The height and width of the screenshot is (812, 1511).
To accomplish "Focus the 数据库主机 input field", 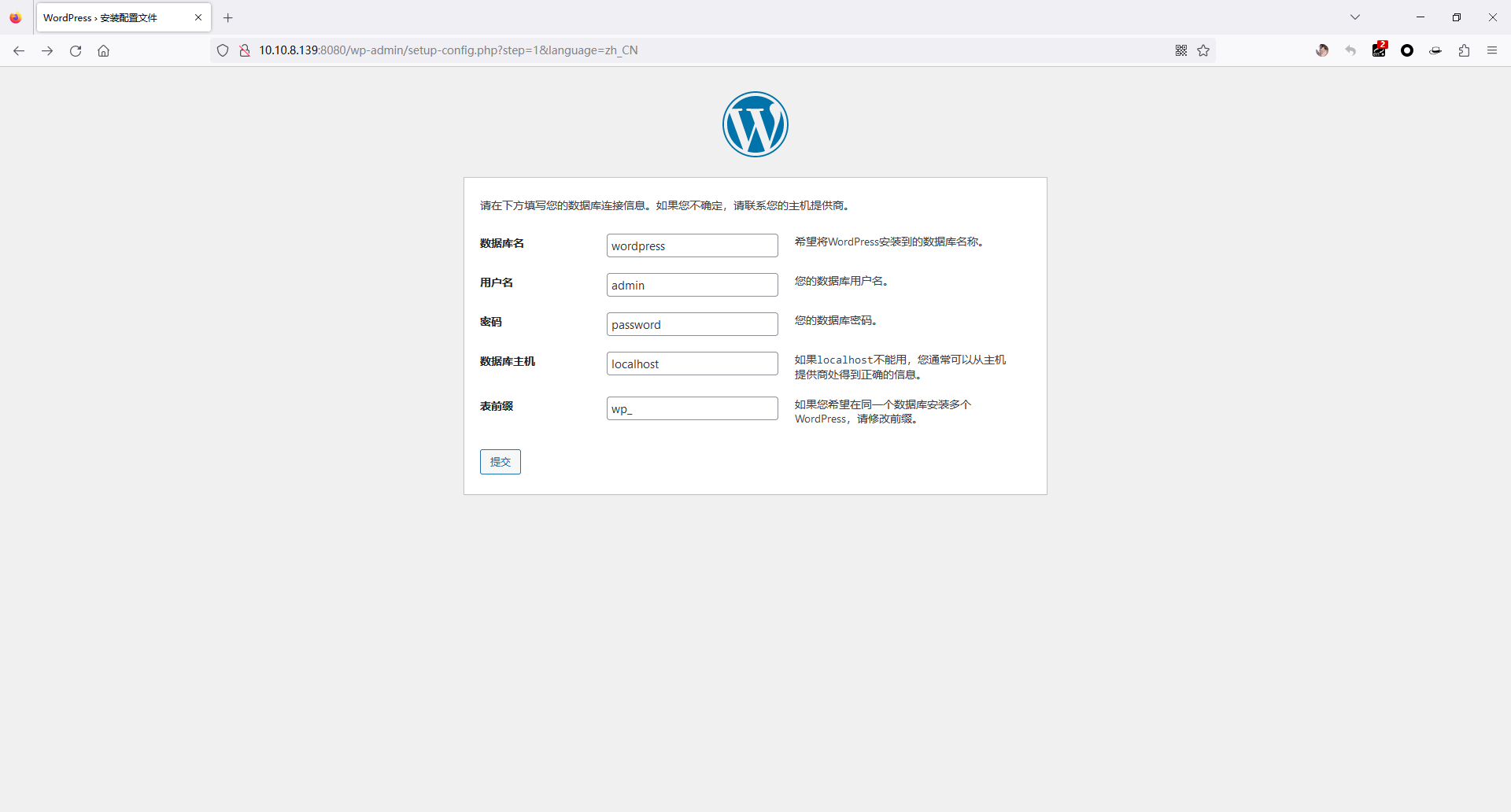I will [693, 364].
